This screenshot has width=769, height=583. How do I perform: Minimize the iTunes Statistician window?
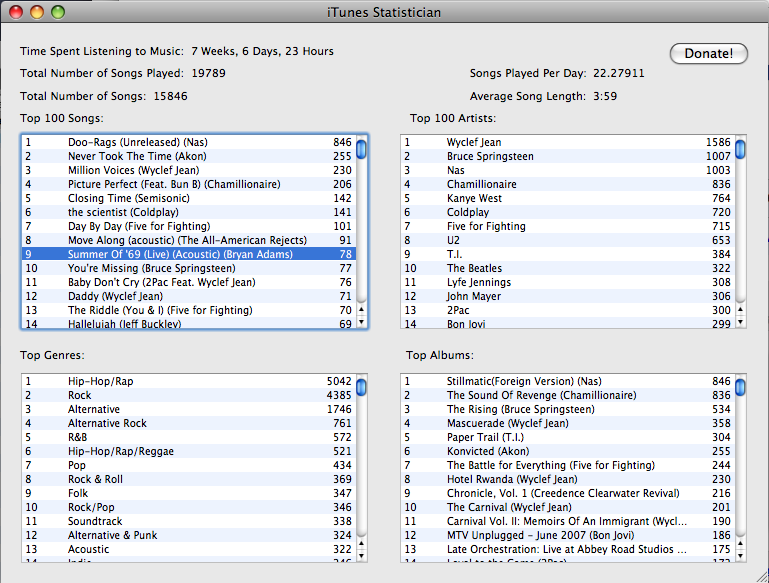click(37, 12)
